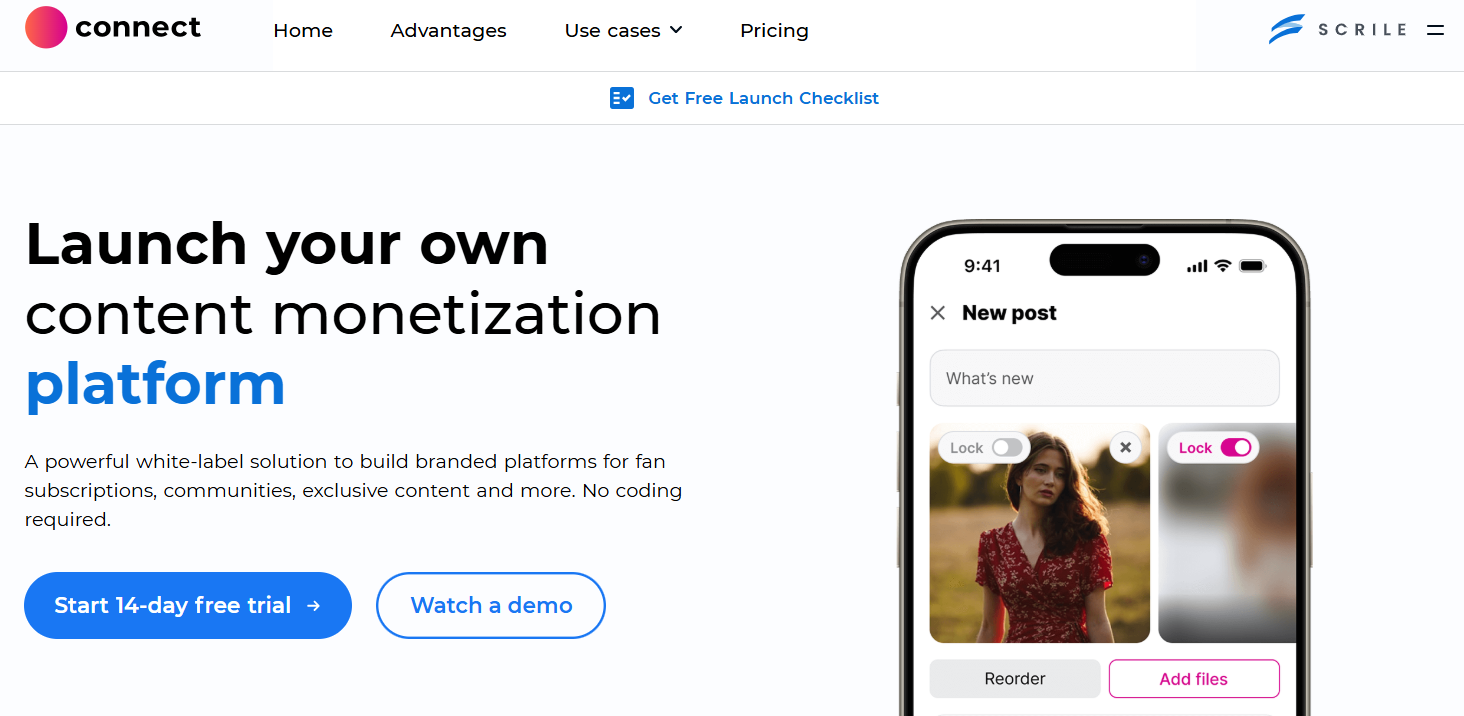Click the What's new text field
1464x716 pixels.
[x=1104, y=378]
